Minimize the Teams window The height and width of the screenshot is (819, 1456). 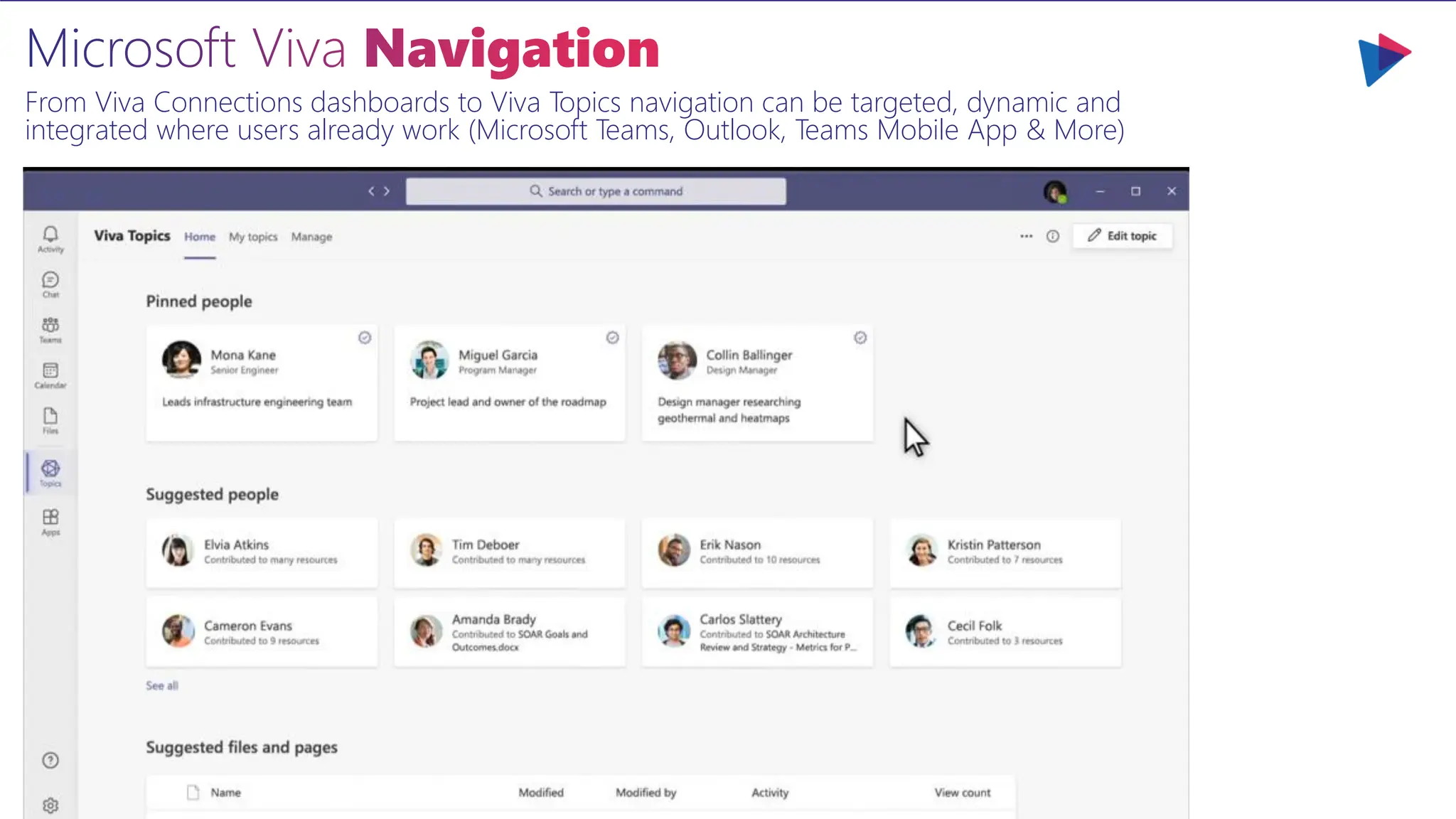point(1100,191)
